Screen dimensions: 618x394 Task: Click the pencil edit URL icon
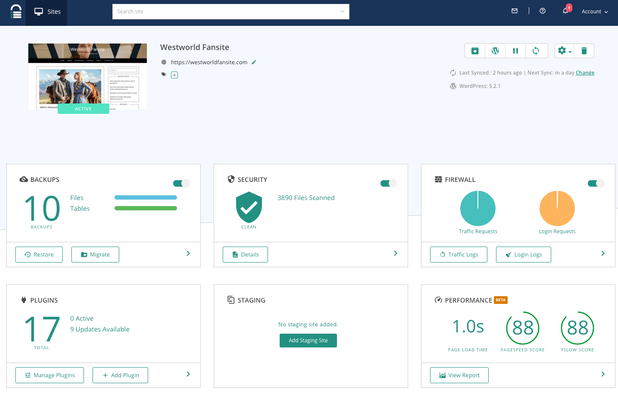(254, 62)
